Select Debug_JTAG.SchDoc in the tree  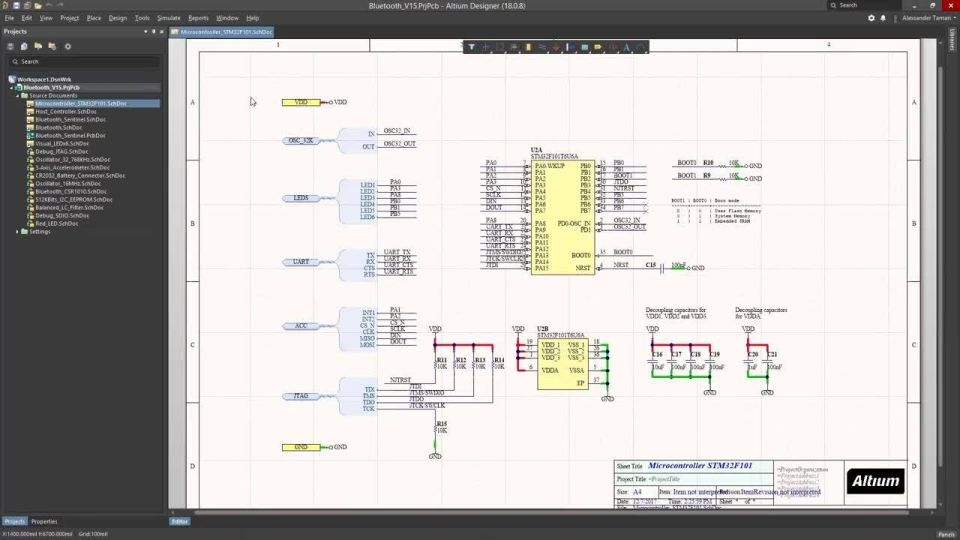(x=61, y=151)
